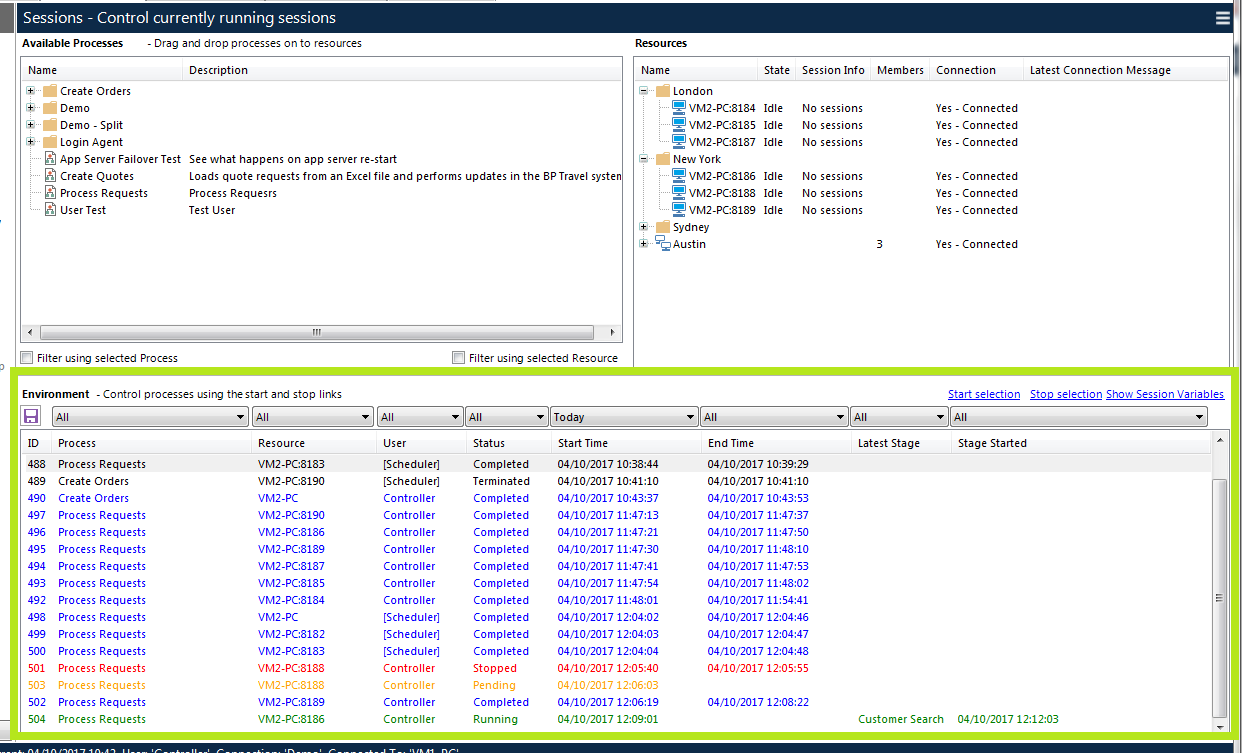Open the Stage Started filter dropdown
Image resolution: width=1242 pixels, height=753 pixels.
(x=1079, y=417)
